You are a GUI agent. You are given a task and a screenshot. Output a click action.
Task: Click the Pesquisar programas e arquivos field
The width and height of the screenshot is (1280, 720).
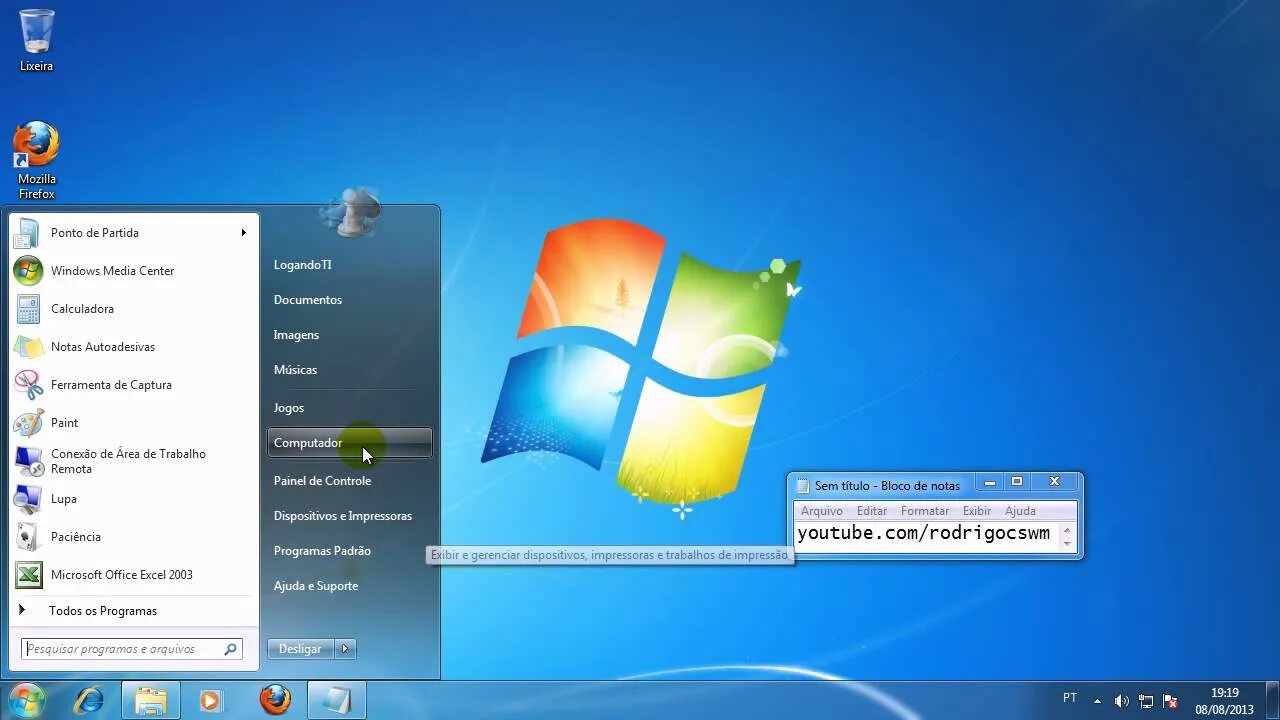click(132, 649)
